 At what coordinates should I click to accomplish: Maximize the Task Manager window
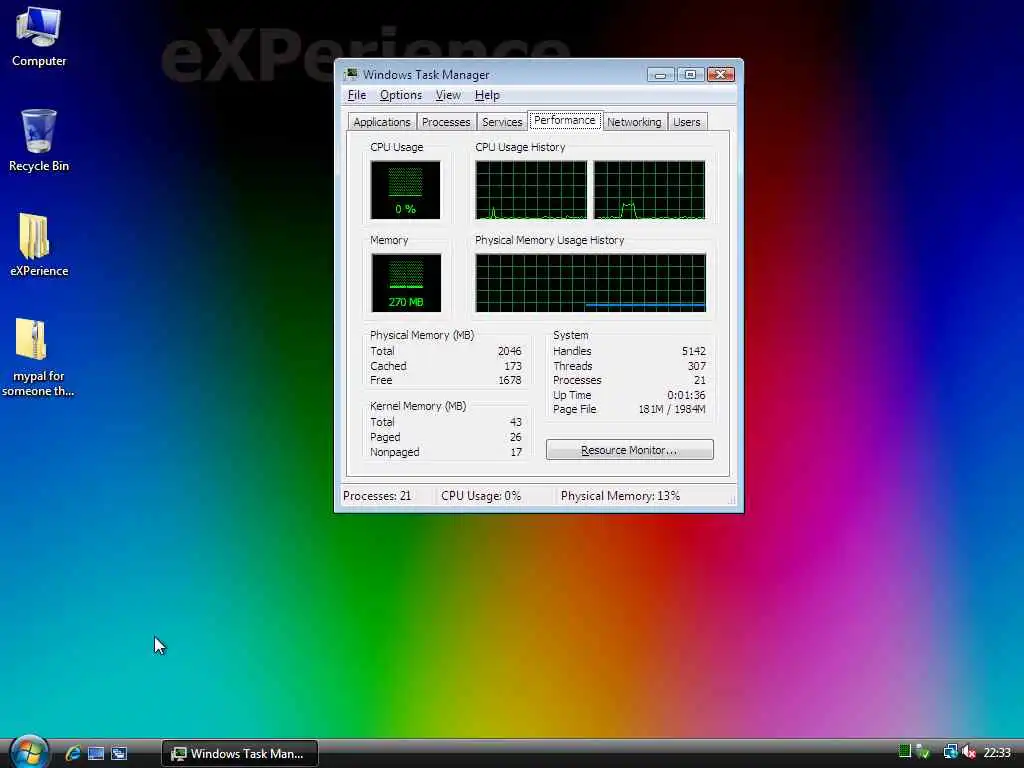[690, 75]
